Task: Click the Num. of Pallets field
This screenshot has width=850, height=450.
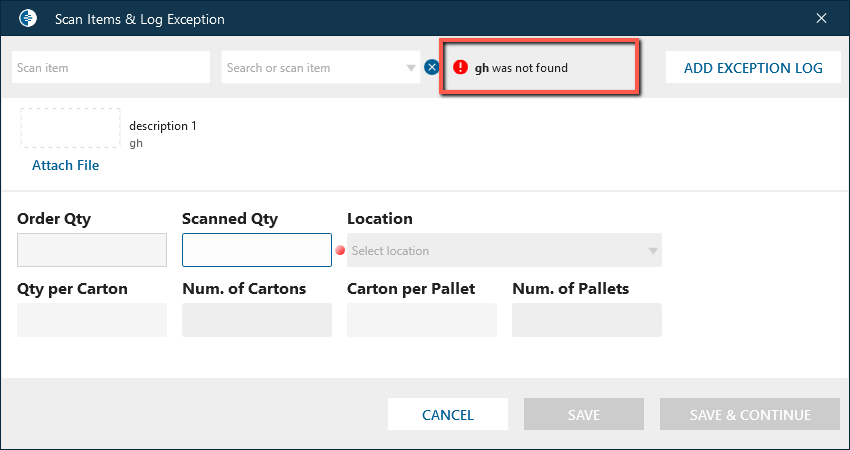Action: 587,320
